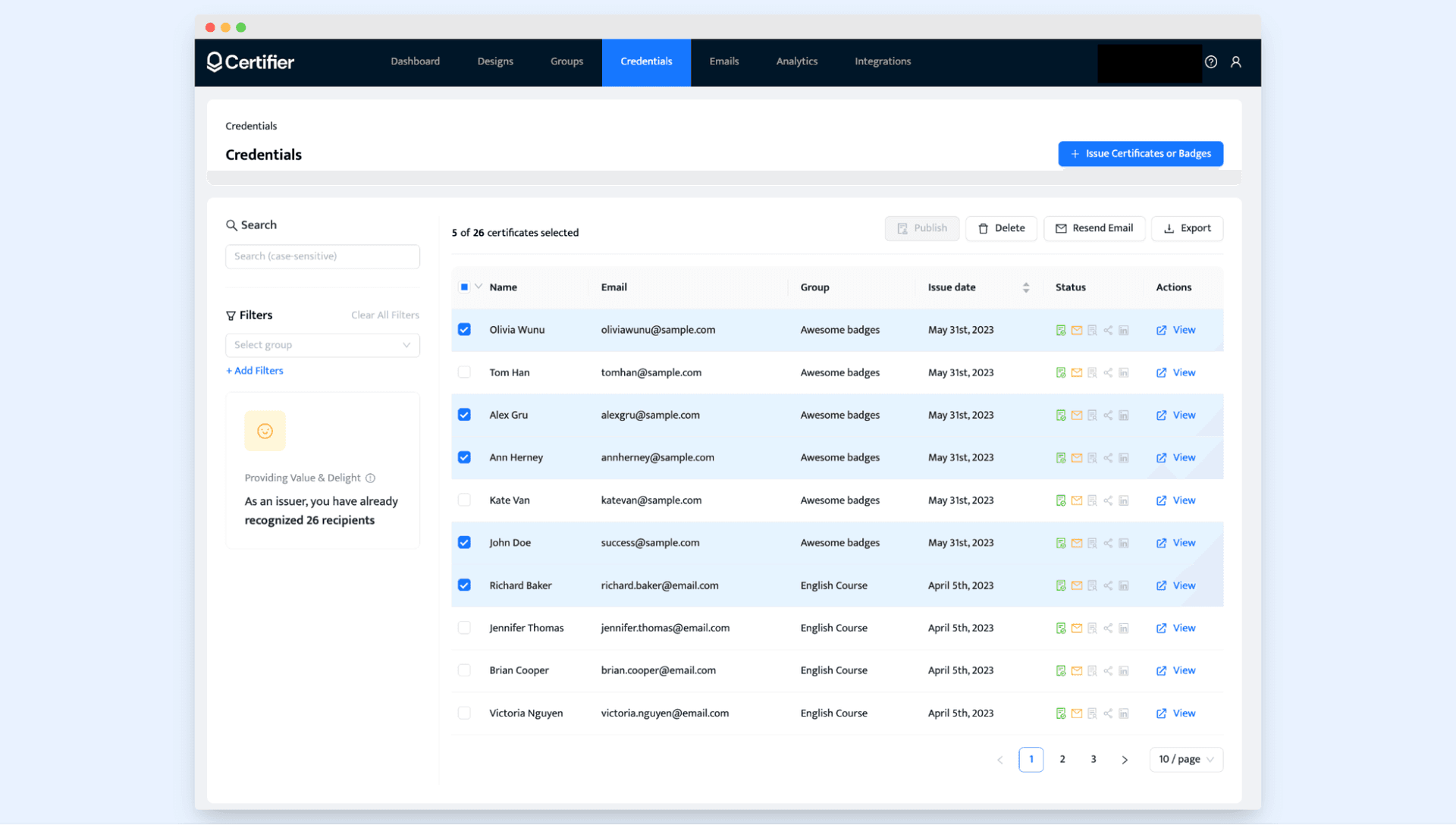Click the green certificate status icon in Olivia Wunu's row
Image resolution: width=1456 pixels, height=825 pixels.
click(1060, 330)
